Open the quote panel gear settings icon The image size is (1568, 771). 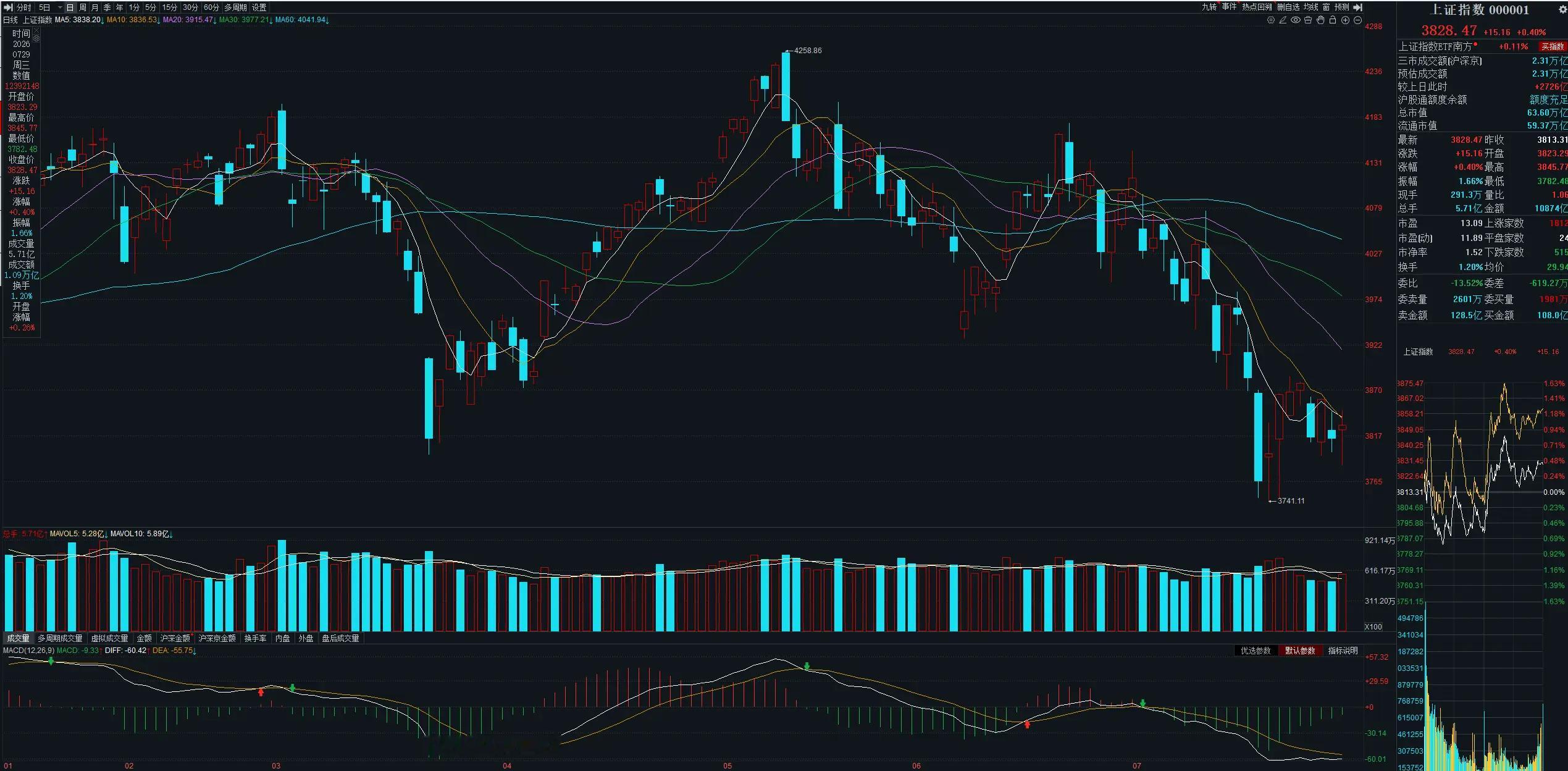1562,9
